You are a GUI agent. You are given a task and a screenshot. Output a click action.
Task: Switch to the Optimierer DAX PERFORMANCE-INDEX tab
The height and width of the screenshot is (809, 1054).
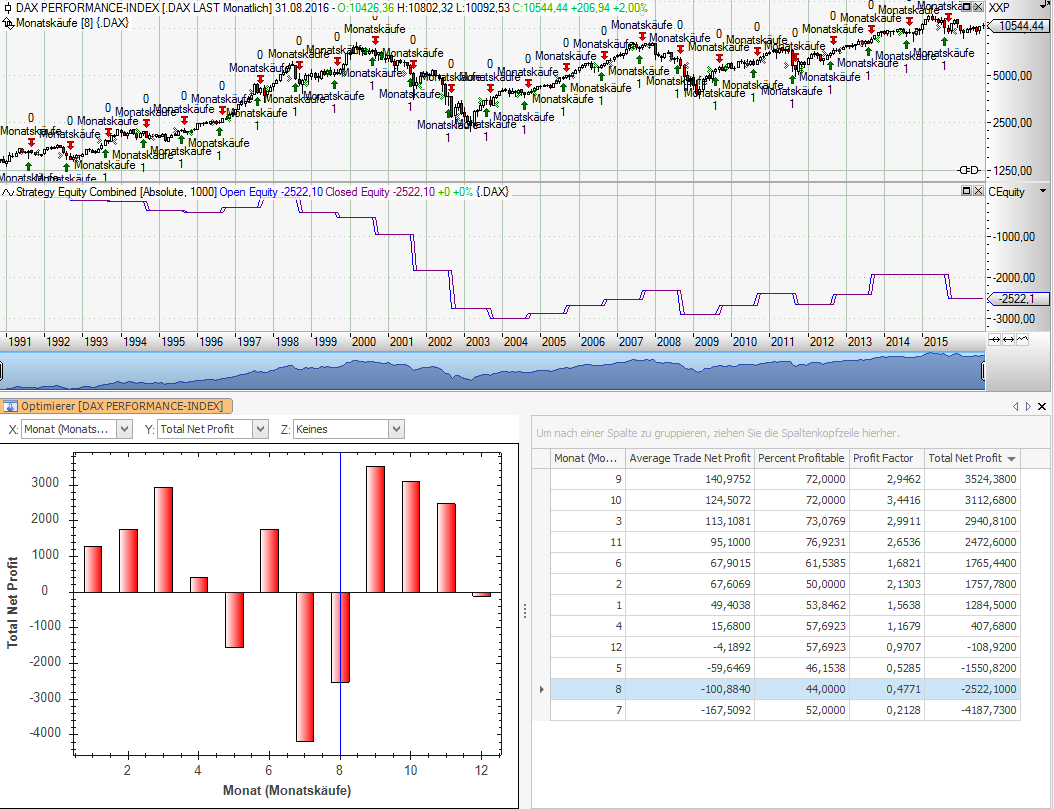point(117,406)
